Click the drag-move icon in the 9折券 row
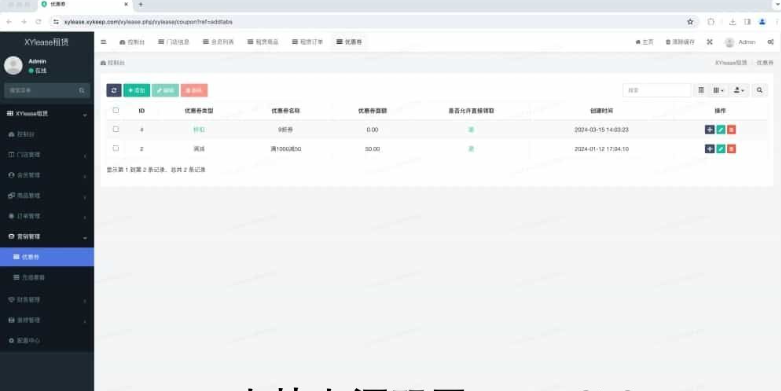The image size is (781, 391). tap(710, 130)
